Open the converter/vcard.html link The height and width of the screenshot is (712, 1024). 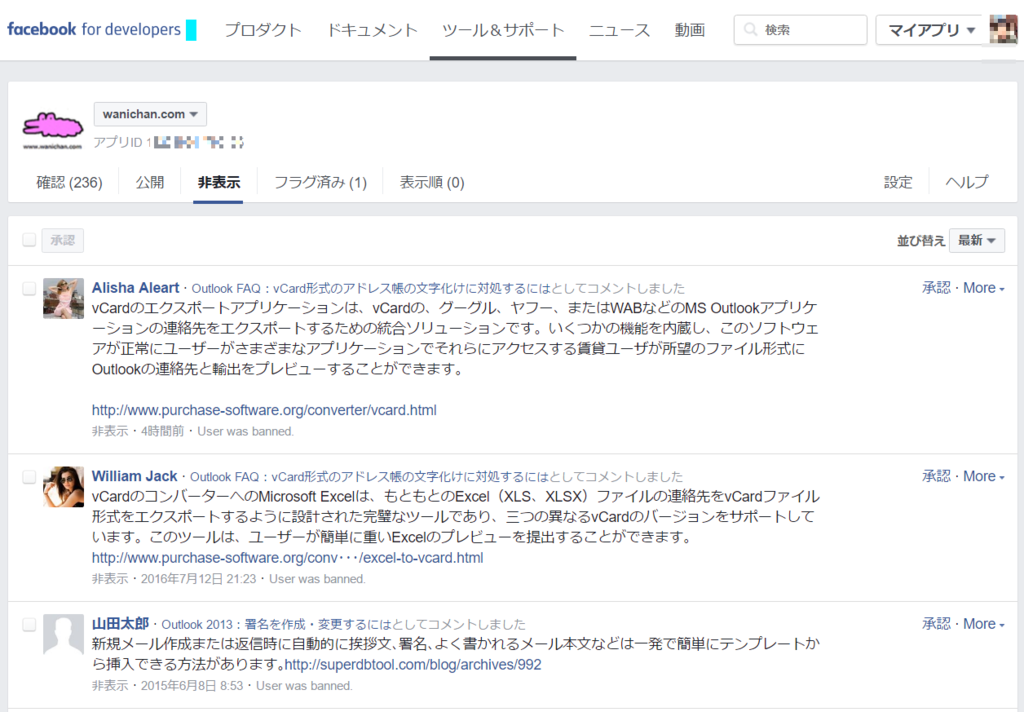pos(264,410)
